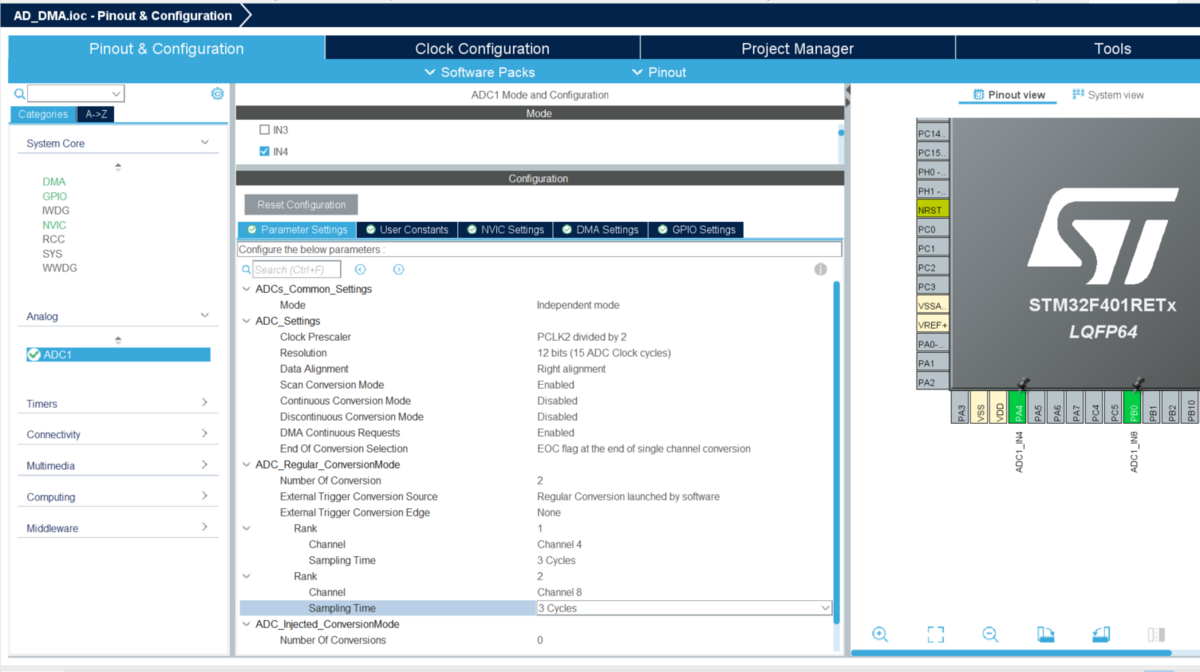Open the Clock Configuration tab
Viewport: 1200px width, 672px height.
click(x=482, y=48)
